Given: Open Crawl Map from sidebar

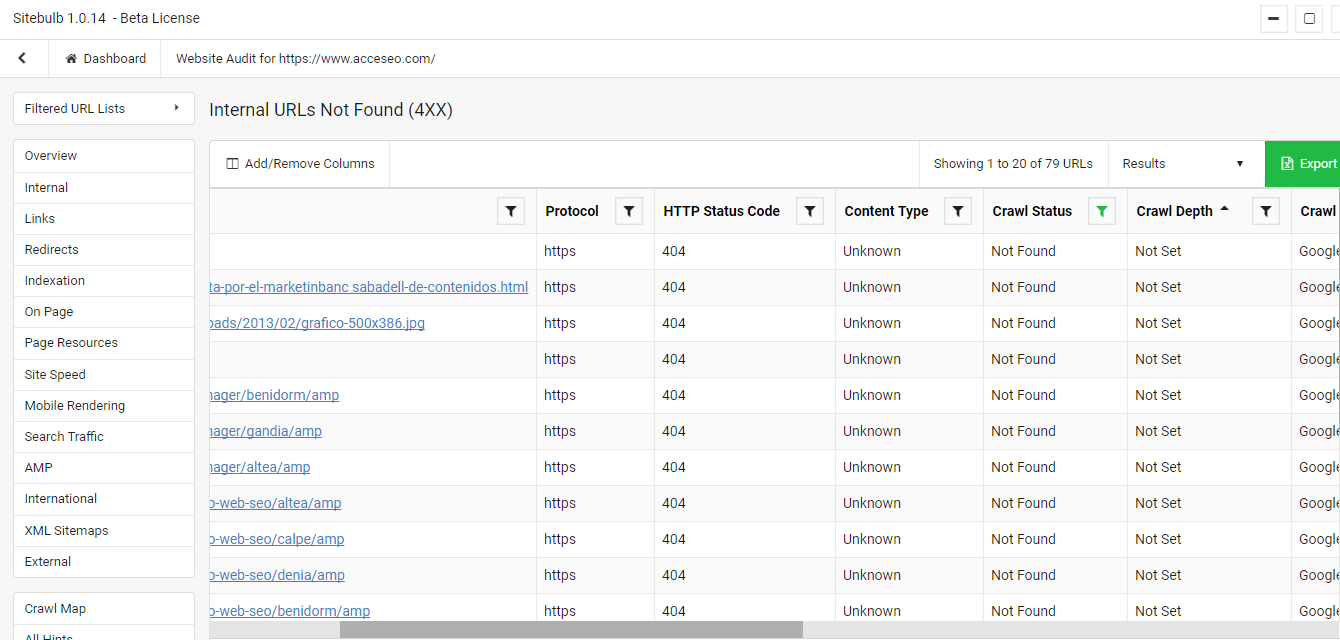Looking at the screenshot, I should click(x=56, y=609).
